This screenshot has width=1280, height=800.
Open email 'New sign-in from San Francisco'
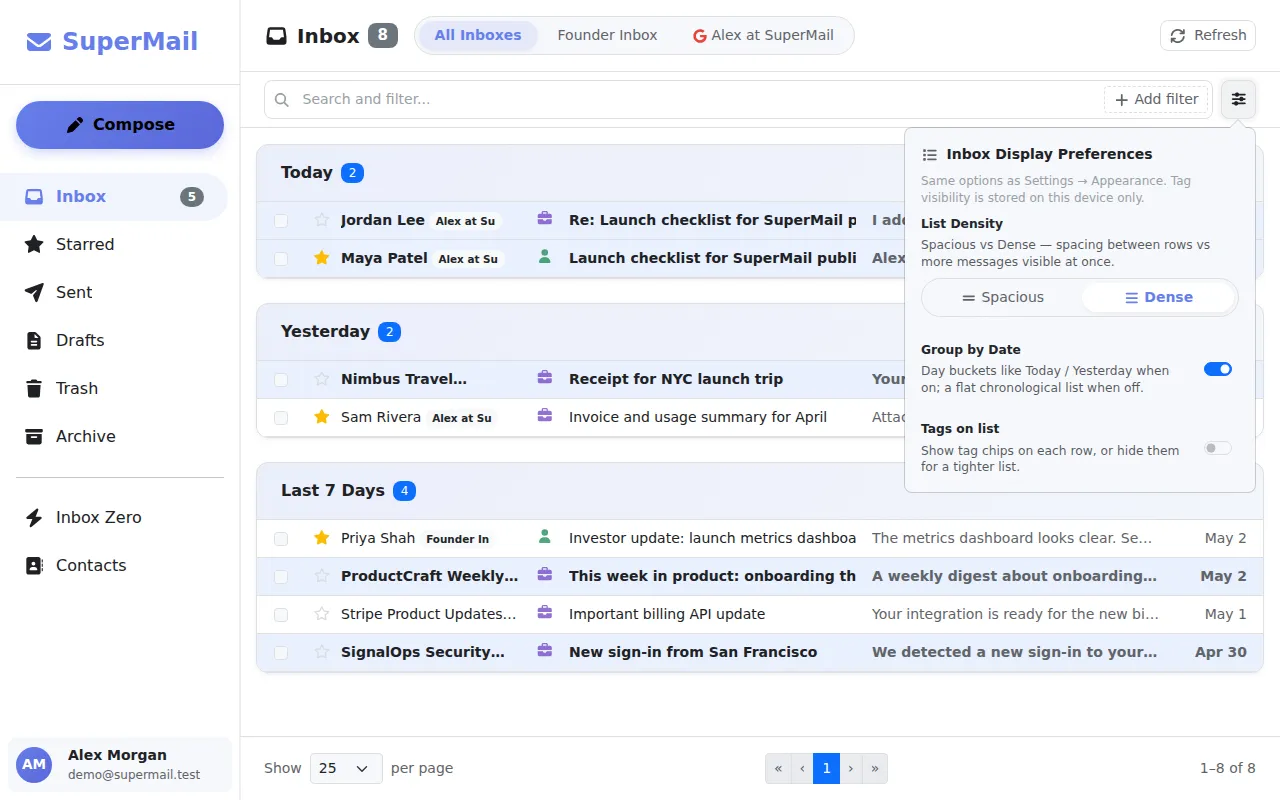pos(760,652)
